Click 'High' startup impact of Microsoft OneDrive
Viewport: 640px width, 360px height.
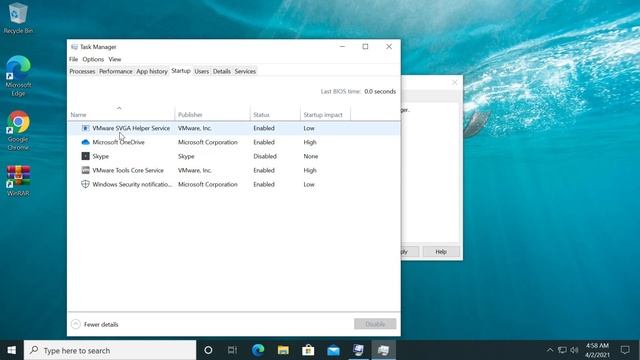(310, 142)
